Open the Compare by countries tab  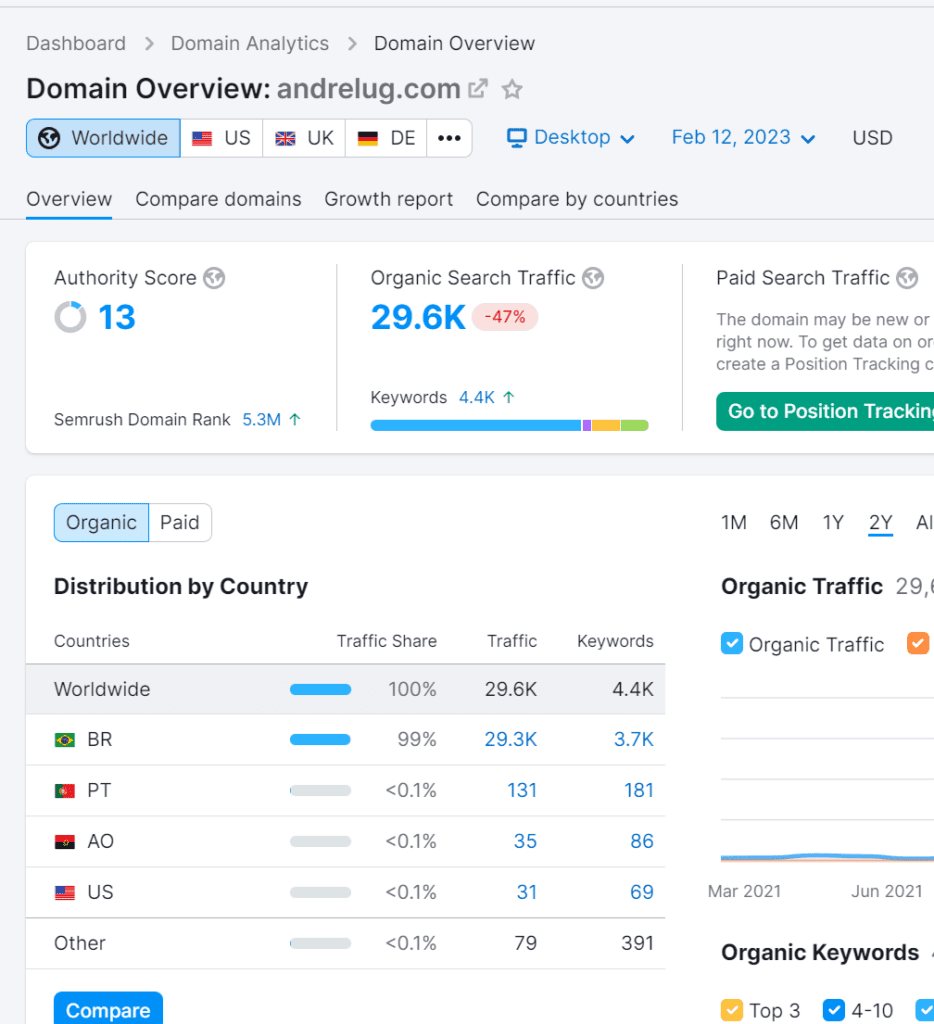[x=577, y=199]
